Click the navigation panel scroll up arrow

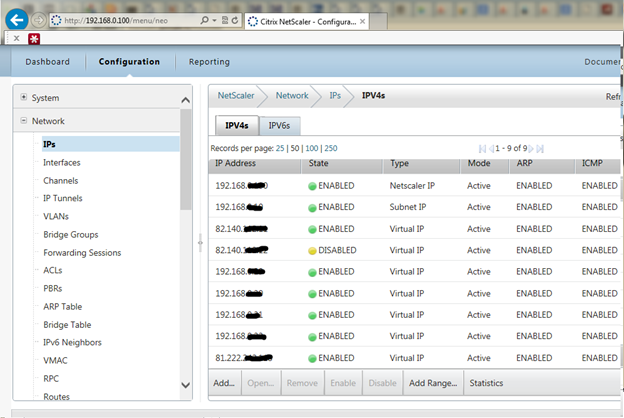coord(185,100)
